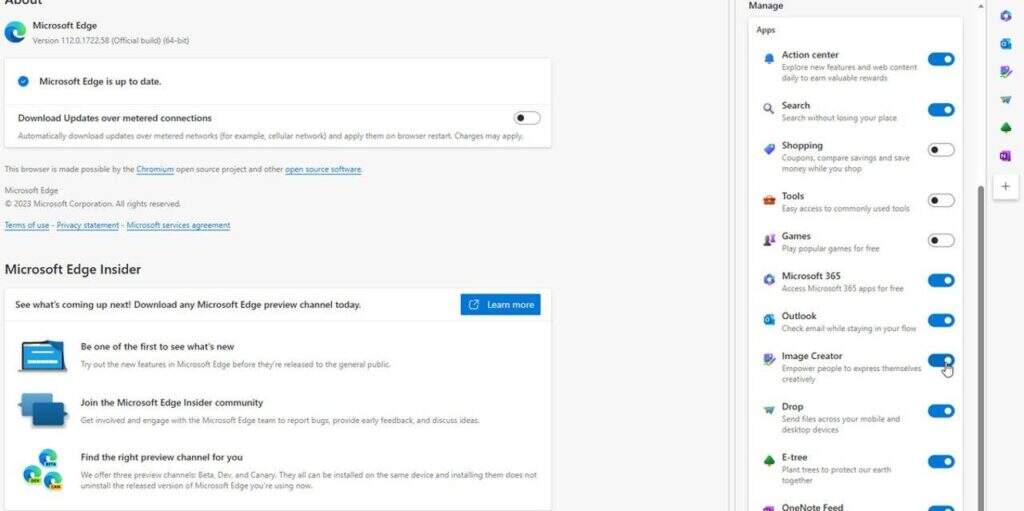Click the scroll-up arrow of Manage panel

(980, 6)
